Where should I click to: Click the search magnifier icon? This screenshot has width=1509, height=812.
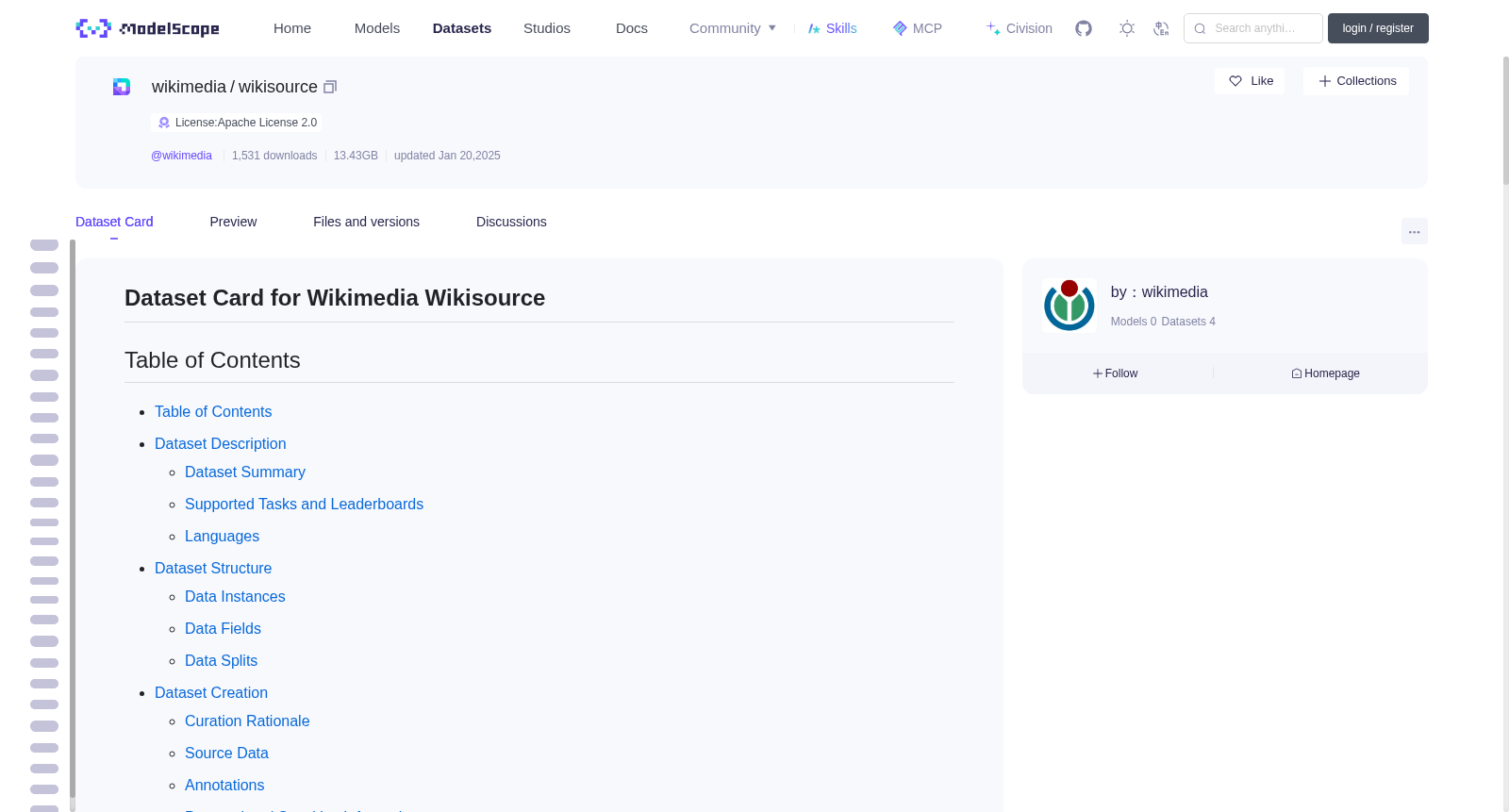point(1200,28)
